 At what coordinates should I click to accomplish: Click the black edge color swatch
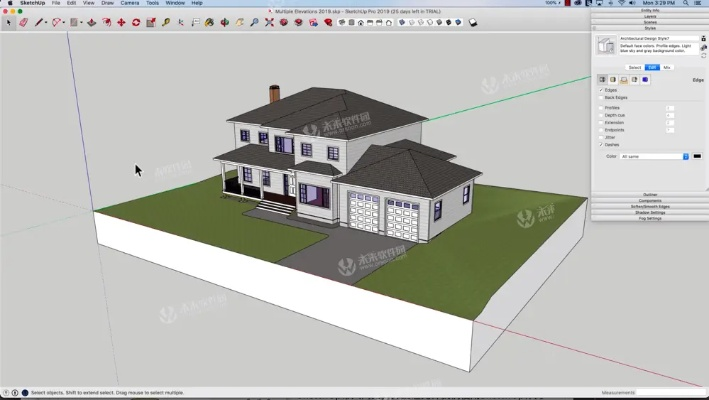697,156
